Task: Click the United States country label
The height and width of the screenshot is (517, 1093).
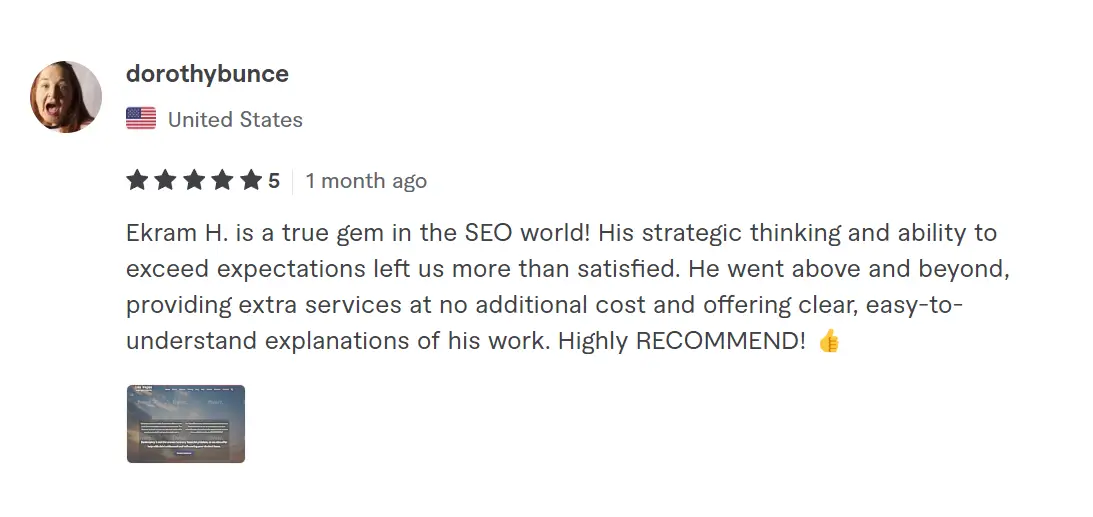Action: tap(235, 120)
